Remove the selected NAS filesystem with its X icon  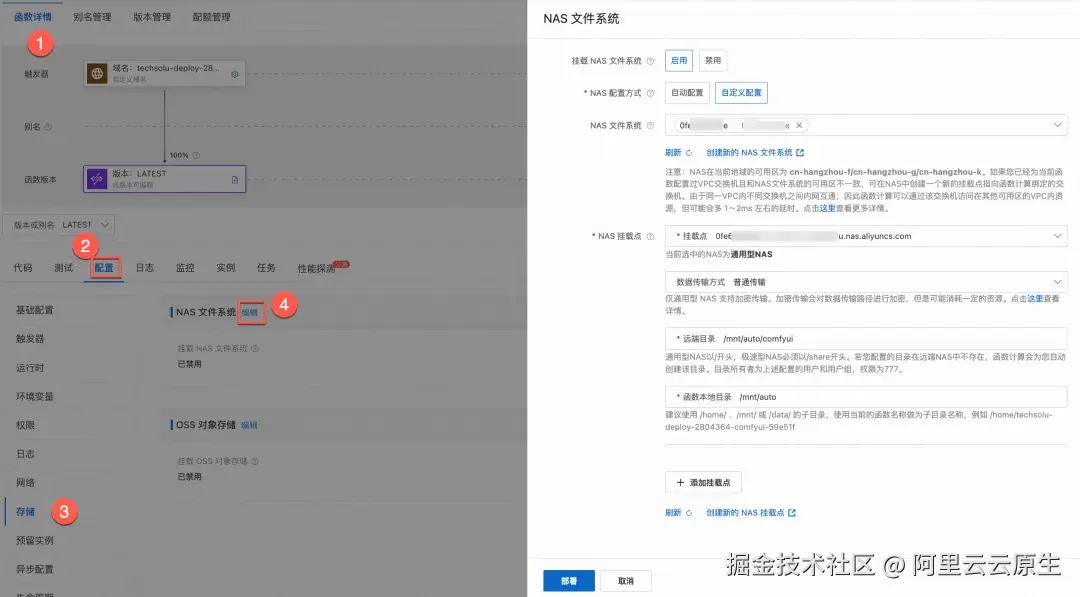click(x=799, y=125)
